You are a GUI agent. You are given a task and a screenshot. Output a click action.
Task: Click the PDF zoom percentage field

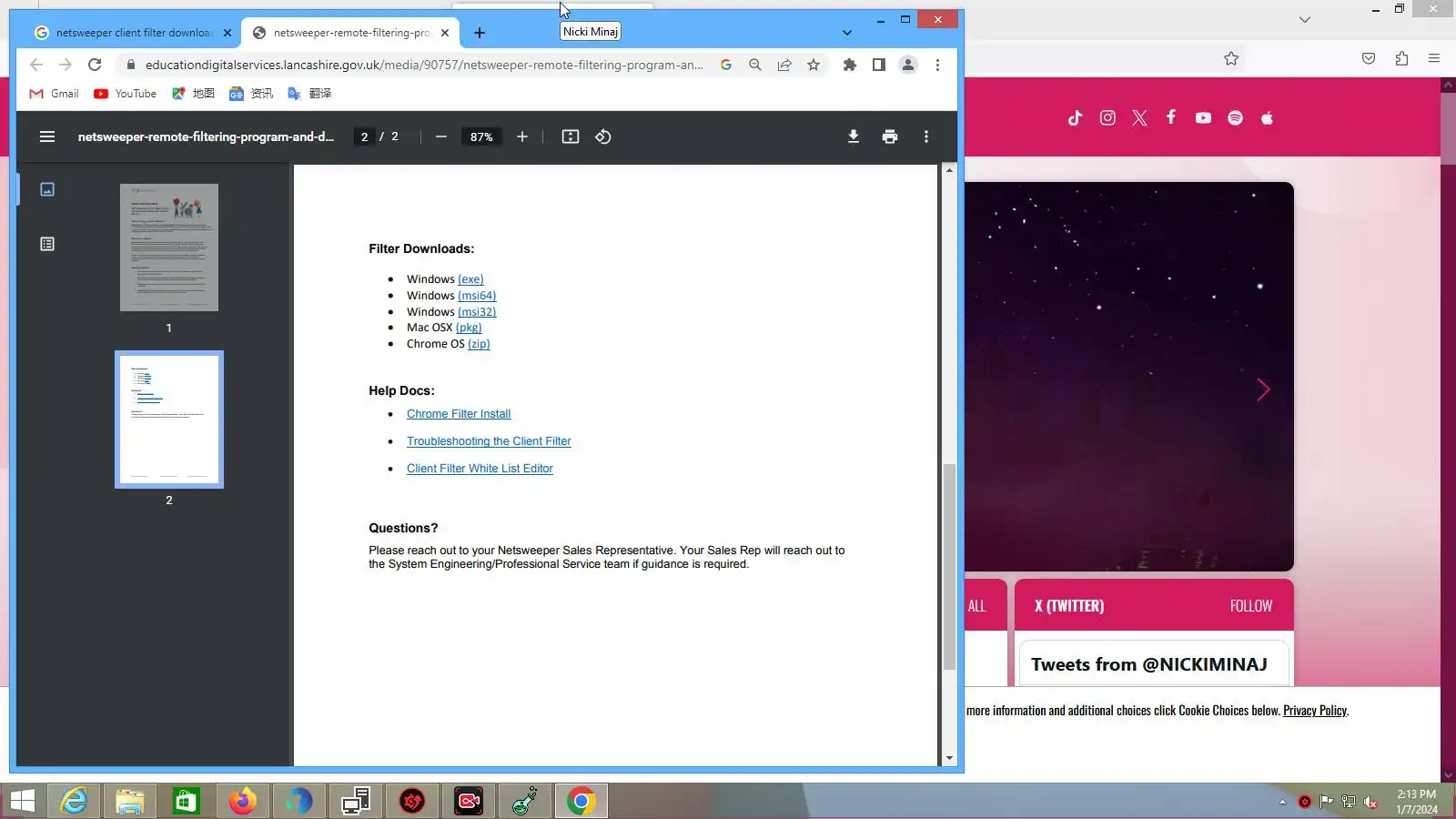[x=481, y=136]
